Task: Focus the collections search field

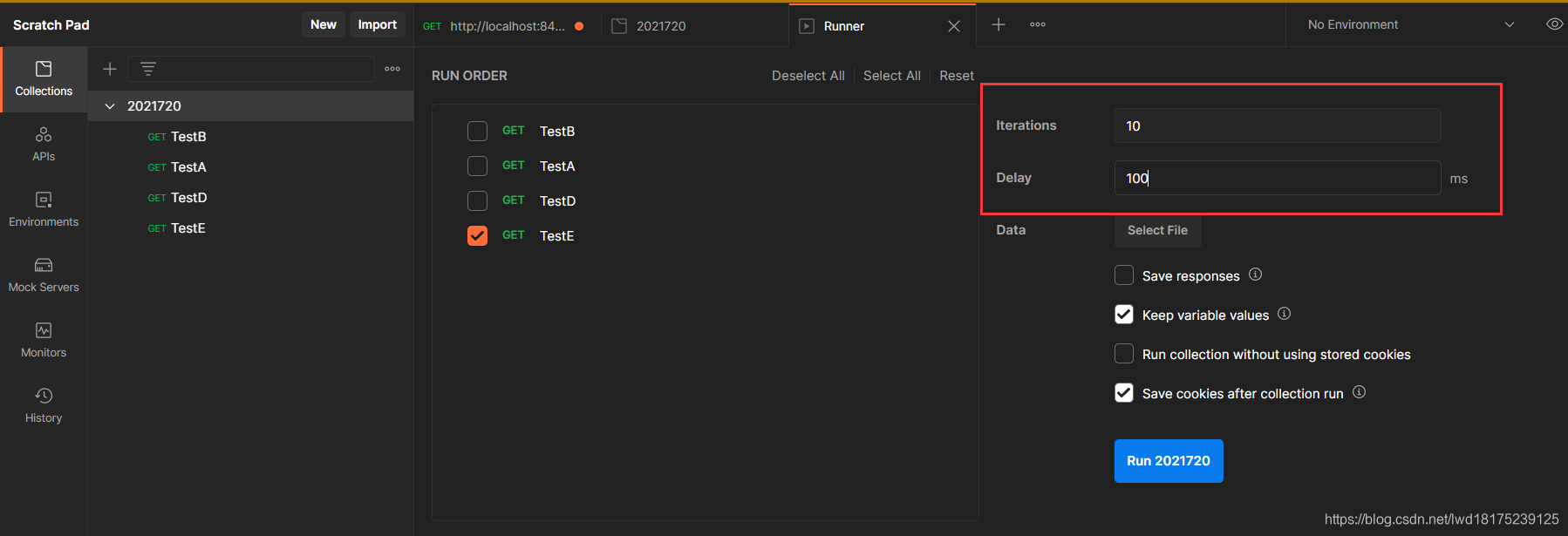Action: (x=251, y=69)
